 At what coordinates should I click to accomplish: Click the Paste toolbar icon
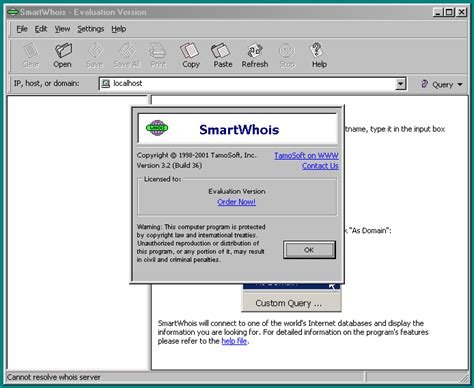(223, 55)
